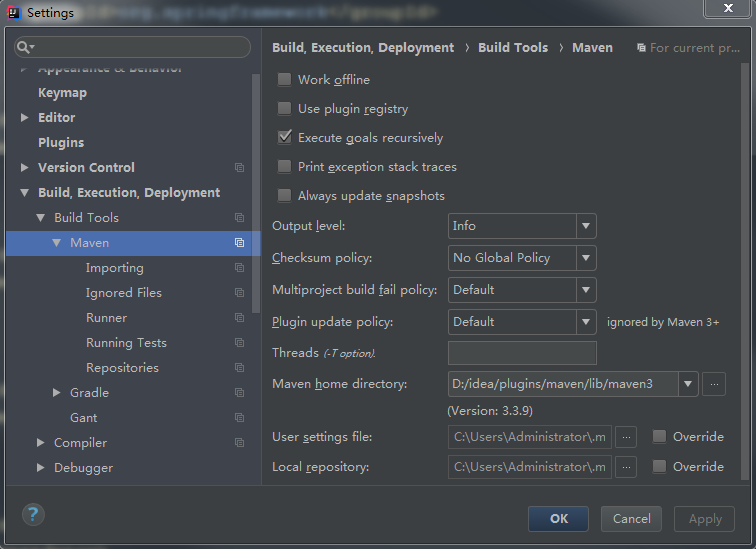Click the IntelliJ logo in the title bar
756x549 pixels.
[x=14, y=12]
